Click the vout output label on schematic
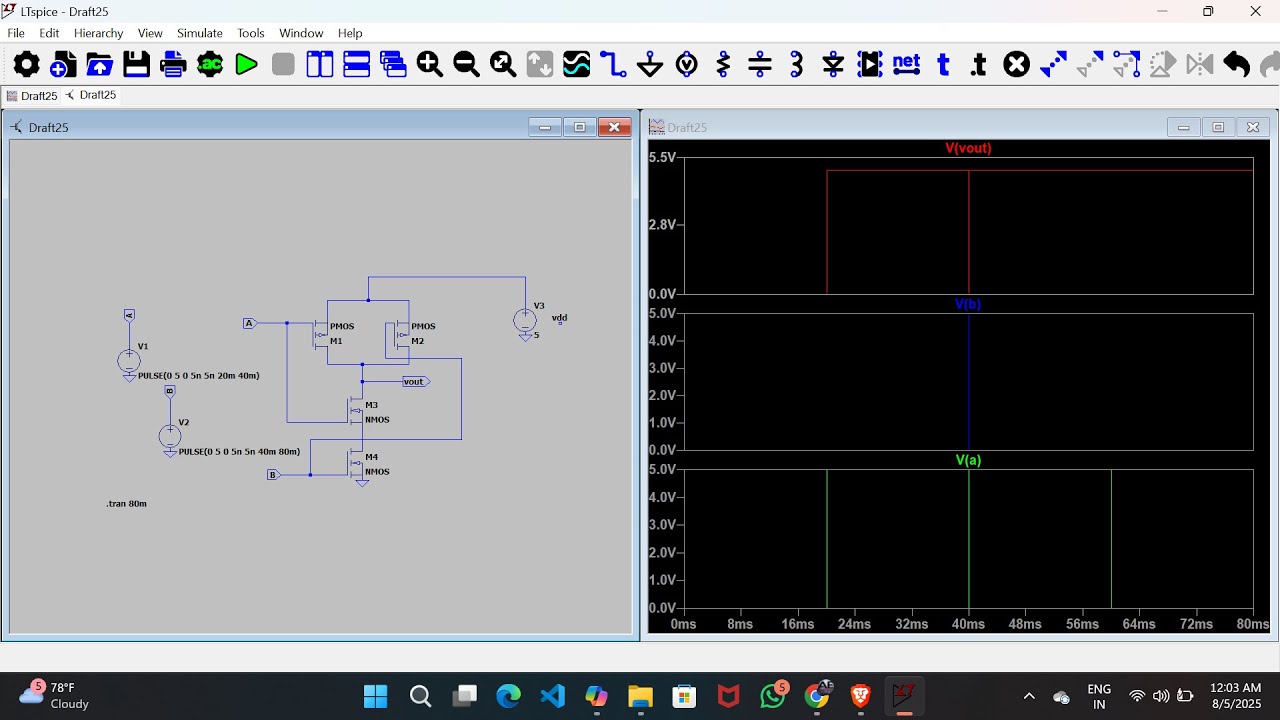The width and height of the screenshot is (1280, 720). click(x=414, y=382)
